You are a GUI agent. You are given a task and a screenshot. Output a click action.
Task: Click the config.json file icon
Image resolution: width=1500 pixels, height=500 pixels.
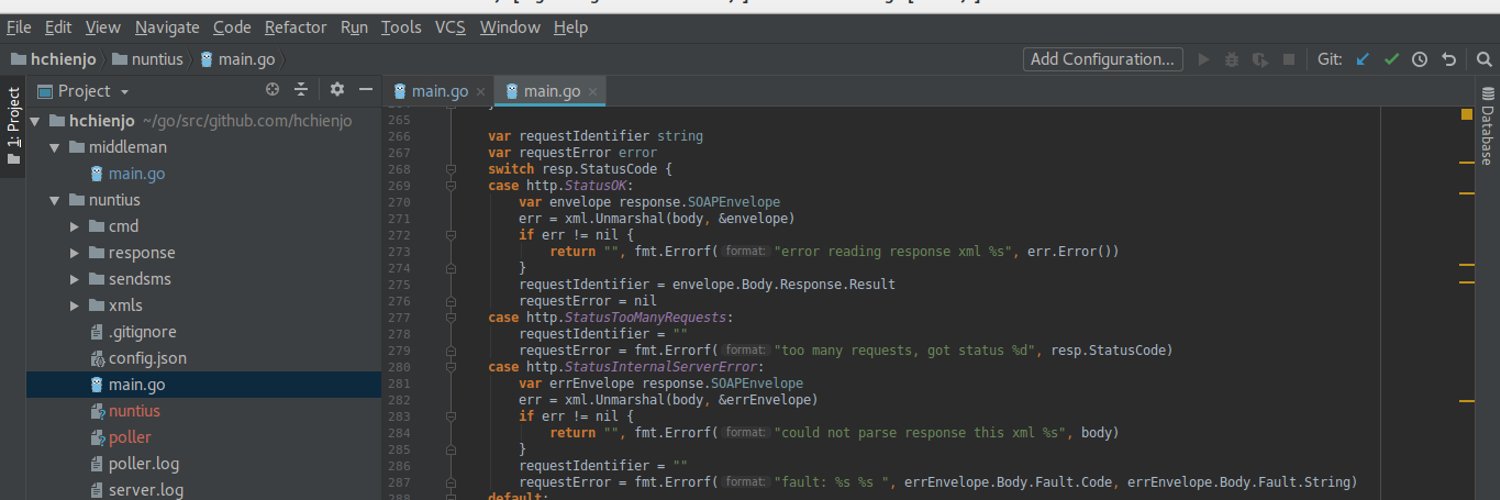click(96, 358)
